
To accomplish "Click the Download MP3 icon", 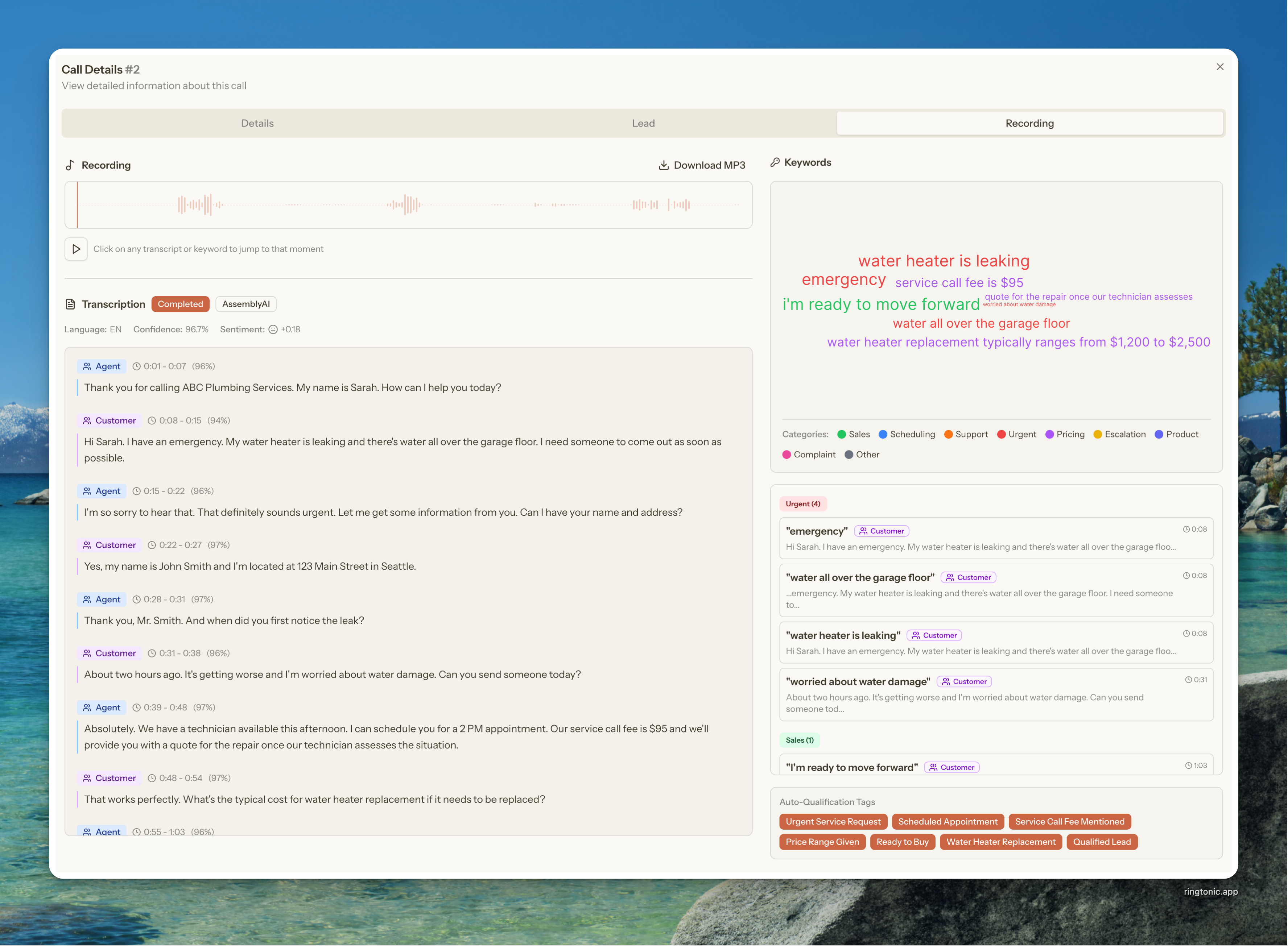I will tap(664, 166).
